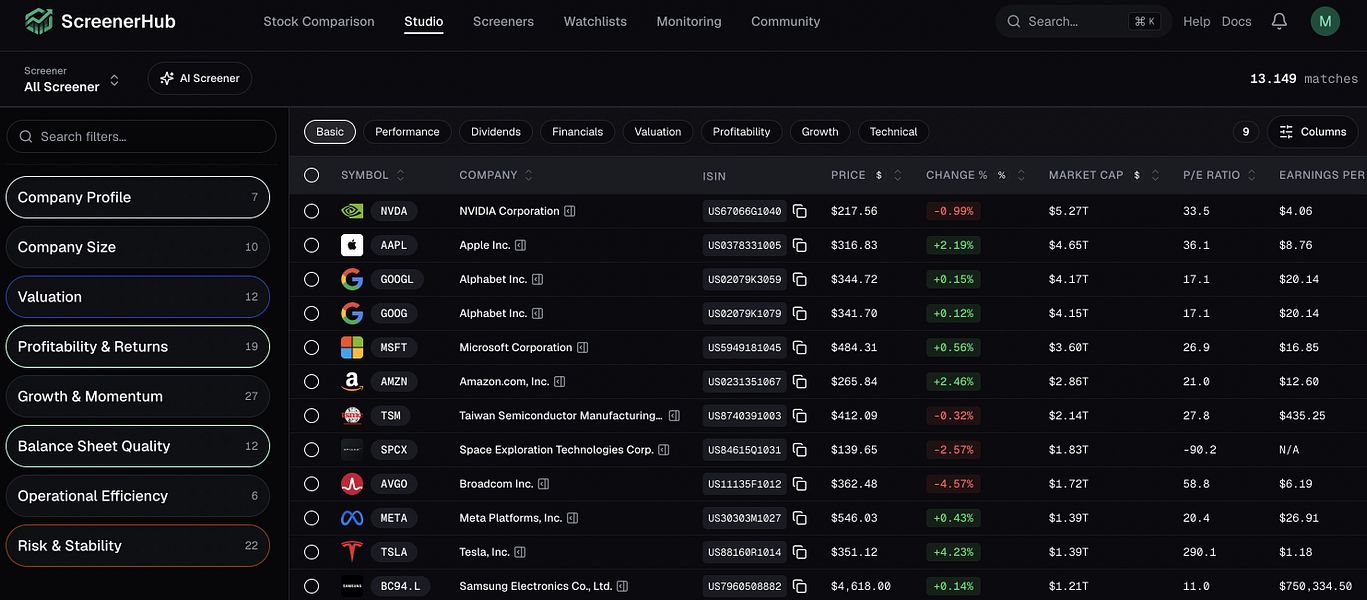Click the Tesla company logo
The height and width of the screenshot is (600, 1367).
click(352, 552)
